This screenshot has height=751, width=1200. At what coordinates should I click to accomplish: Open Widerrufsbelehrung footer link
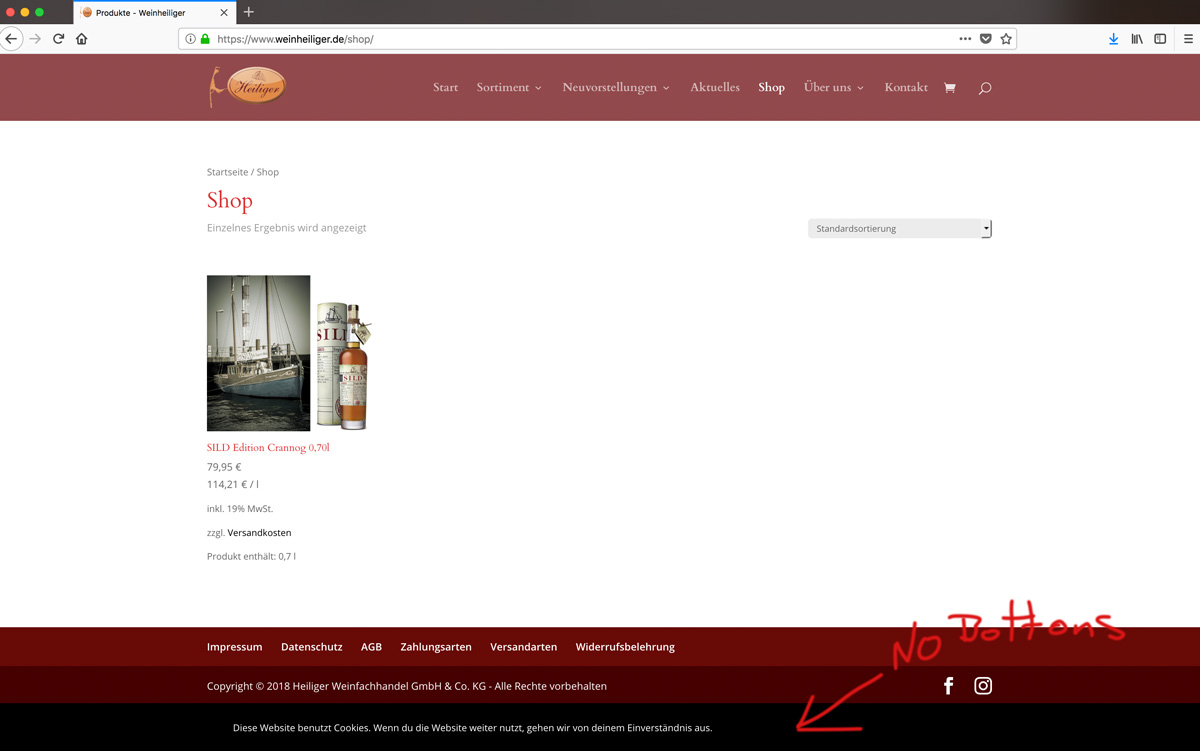coord(625,647)
